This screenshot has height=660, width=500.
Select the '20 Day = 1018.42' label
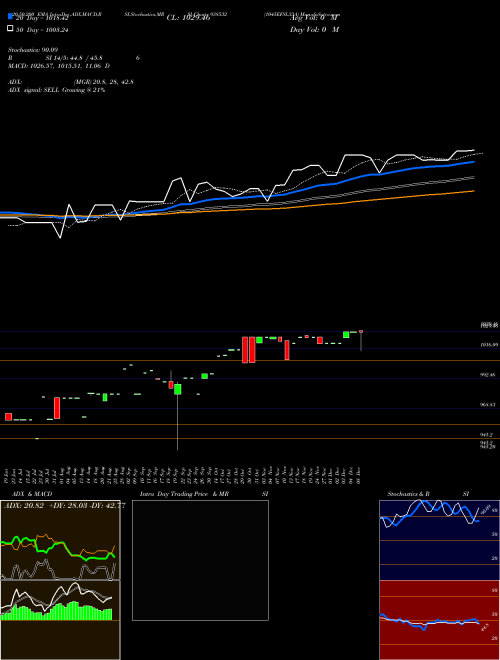[x=42, y=19]
